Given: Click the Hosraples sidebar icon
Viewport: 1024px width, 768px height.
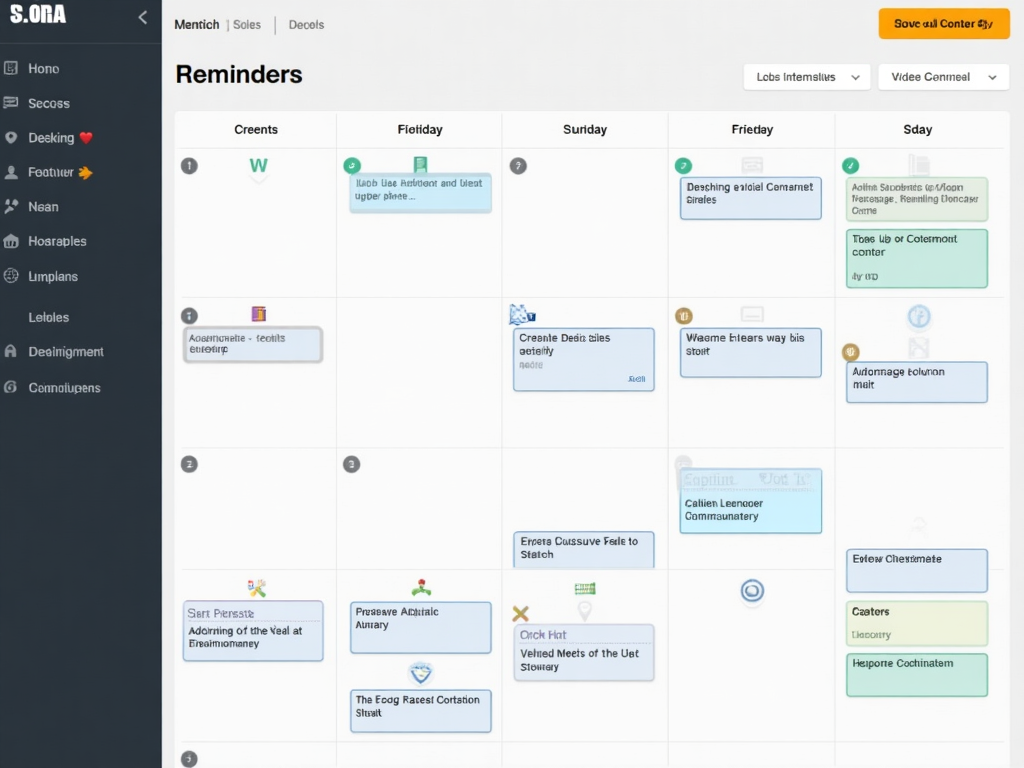Looking at the screenshot, I should click(x=11, y=241).
